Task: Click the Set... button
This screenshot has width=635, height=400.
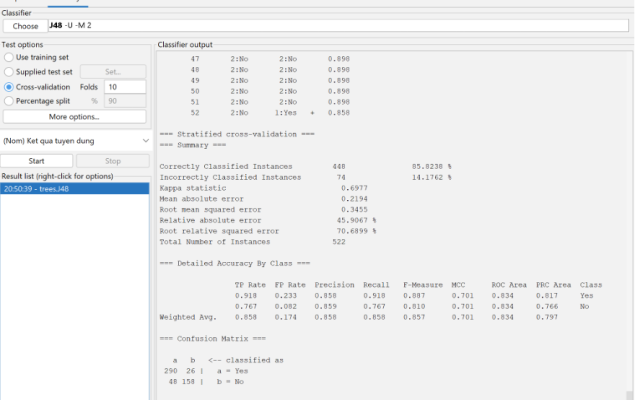Action: 113,72
